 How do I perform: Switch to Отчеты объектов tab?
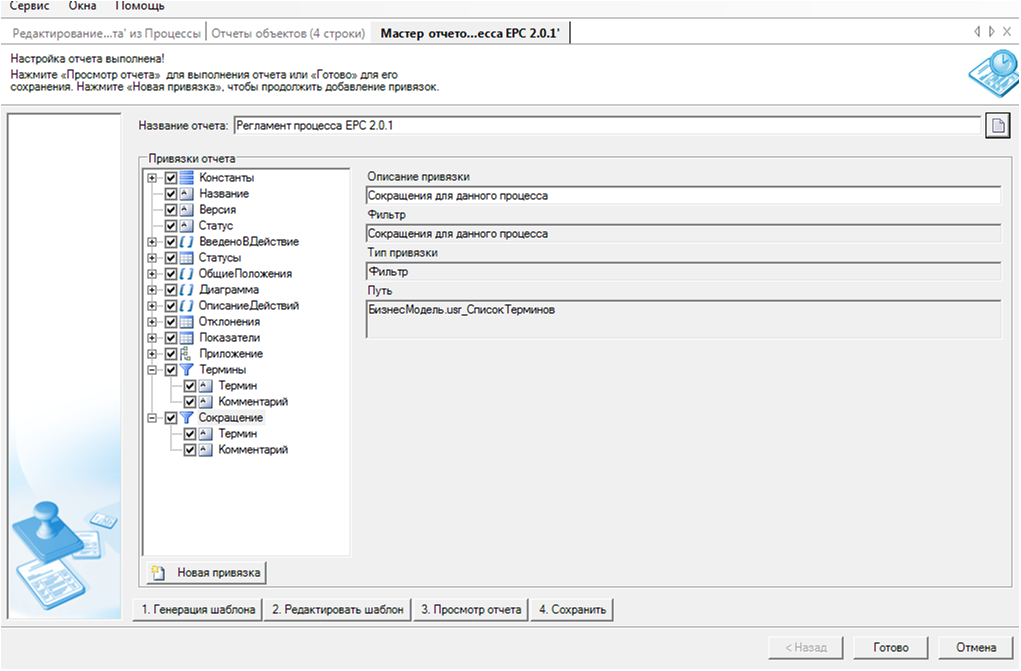coord(288,33)
